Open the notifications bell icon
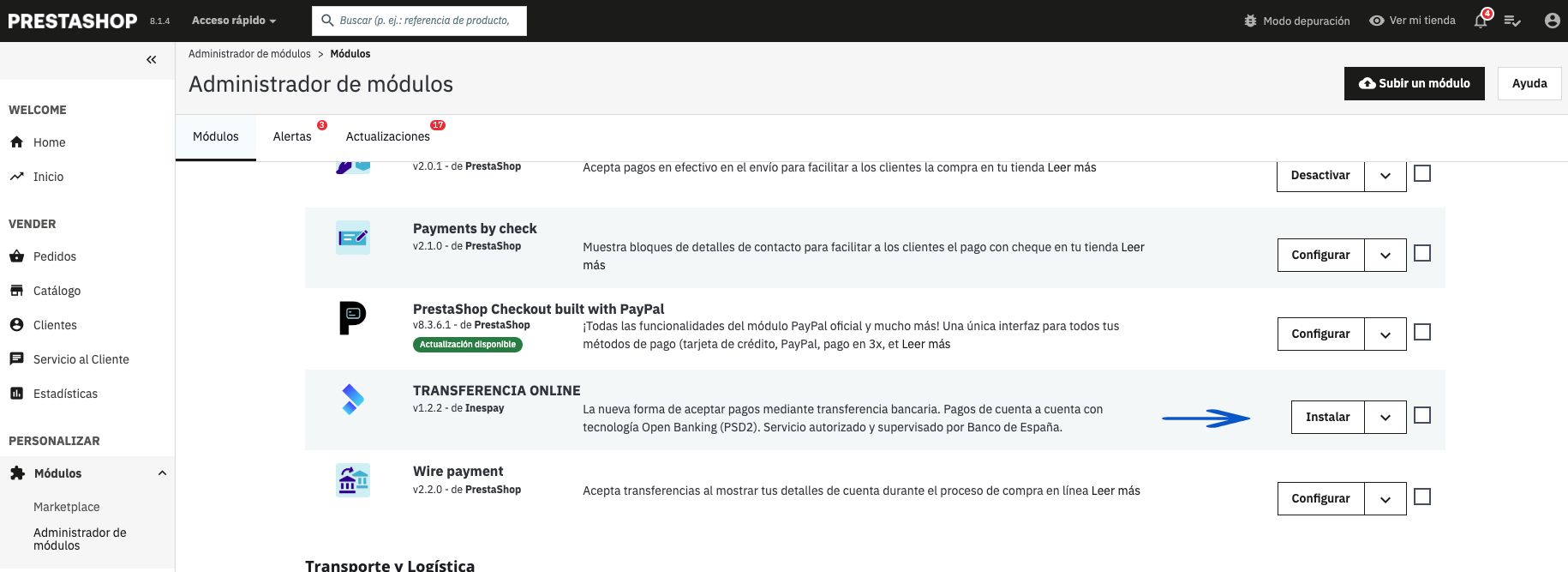Screen dimensions: 1568x572 point(1481,21)
